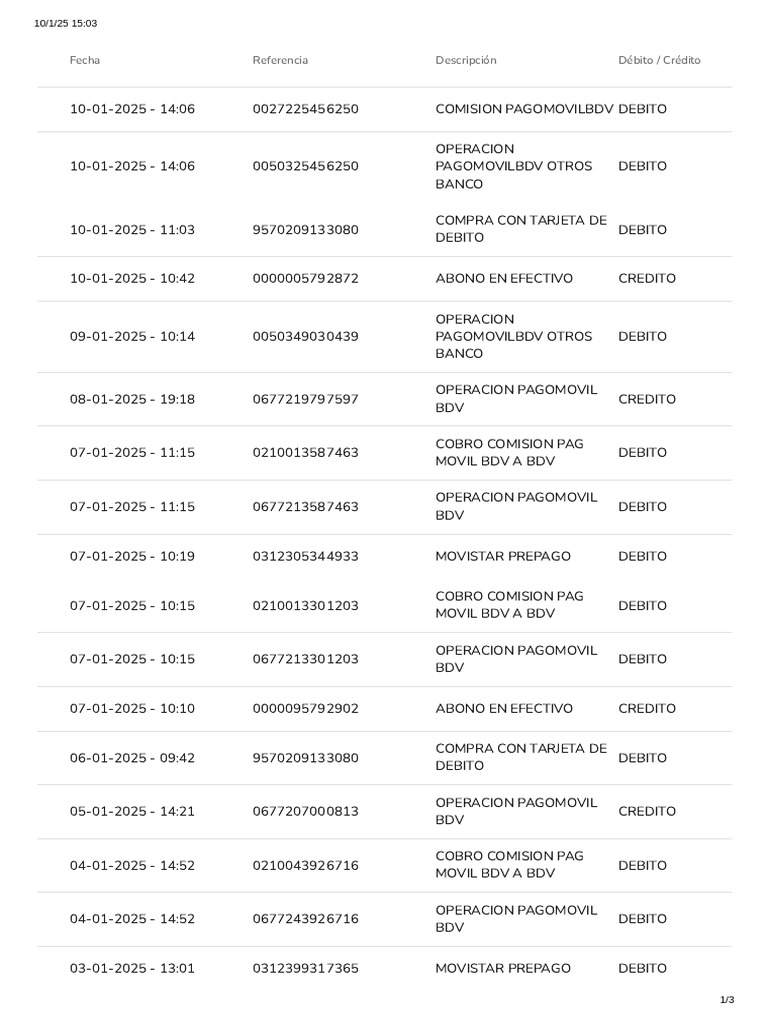Viewport: 768px width, 1024px height.
Task: Click the 08-01-2025 - 19:18 date
Action: (132, 400)
